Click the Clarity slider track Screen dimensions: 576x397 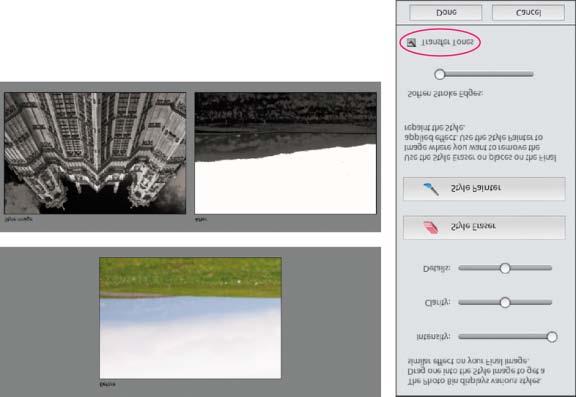tap(505, 303)
